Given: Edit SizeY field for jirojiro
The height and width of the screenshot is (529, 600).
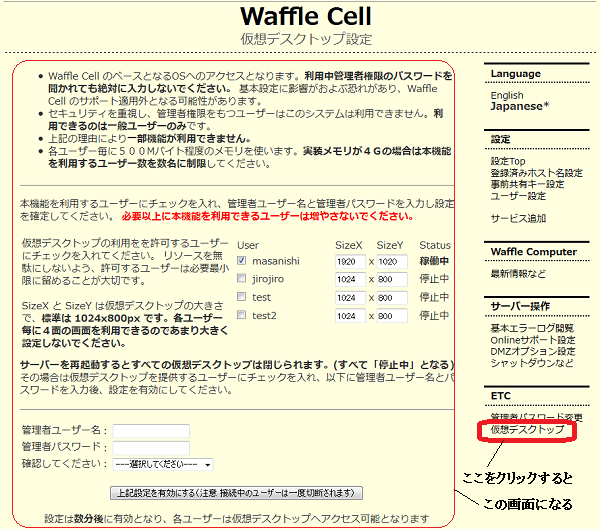Looking at the screenshot, I should click(x=392, y=279).
